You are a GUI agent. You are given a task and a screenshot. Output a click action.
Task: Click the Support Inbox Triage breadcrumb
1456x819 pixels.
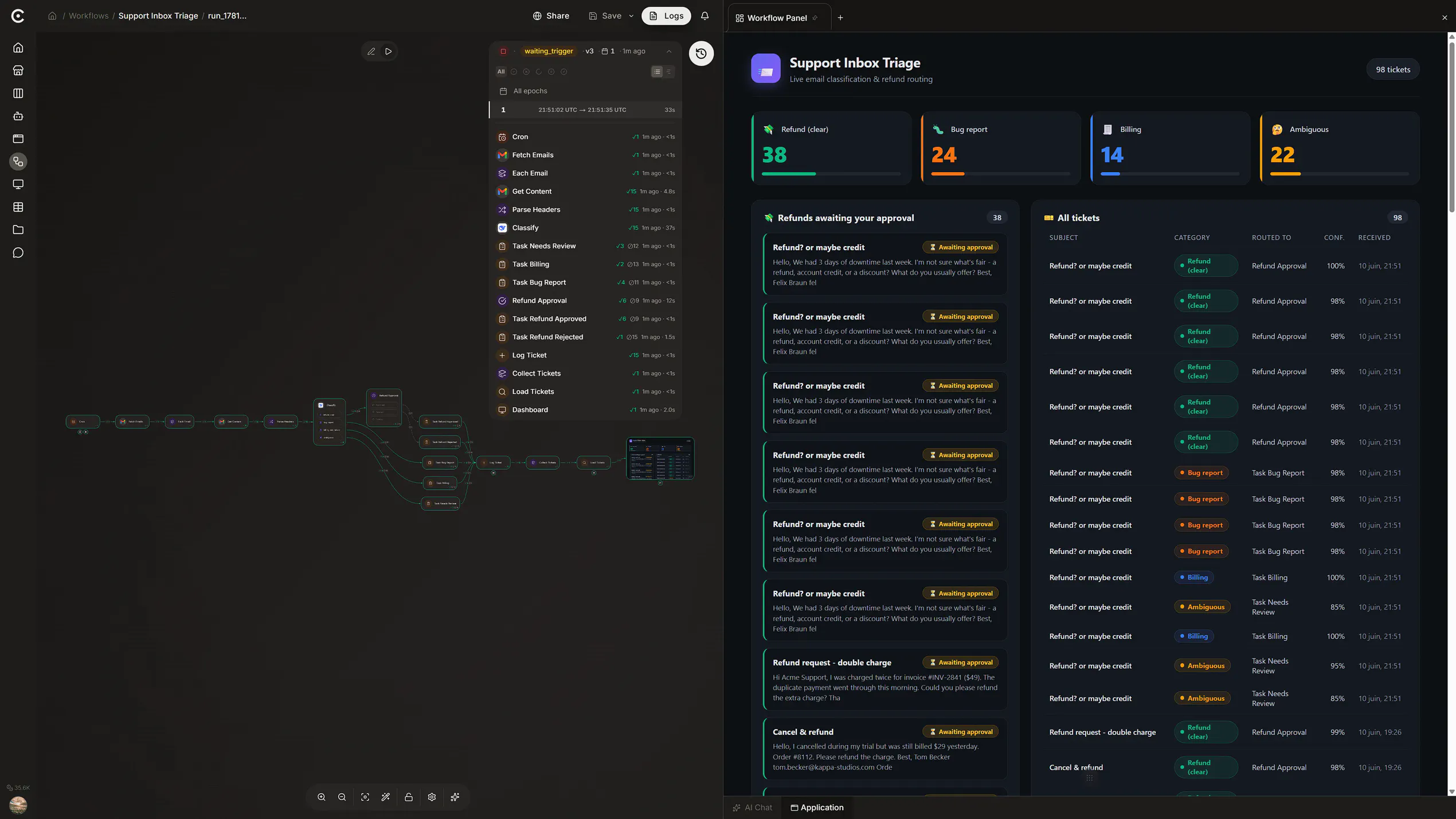(x=158, y=16)
